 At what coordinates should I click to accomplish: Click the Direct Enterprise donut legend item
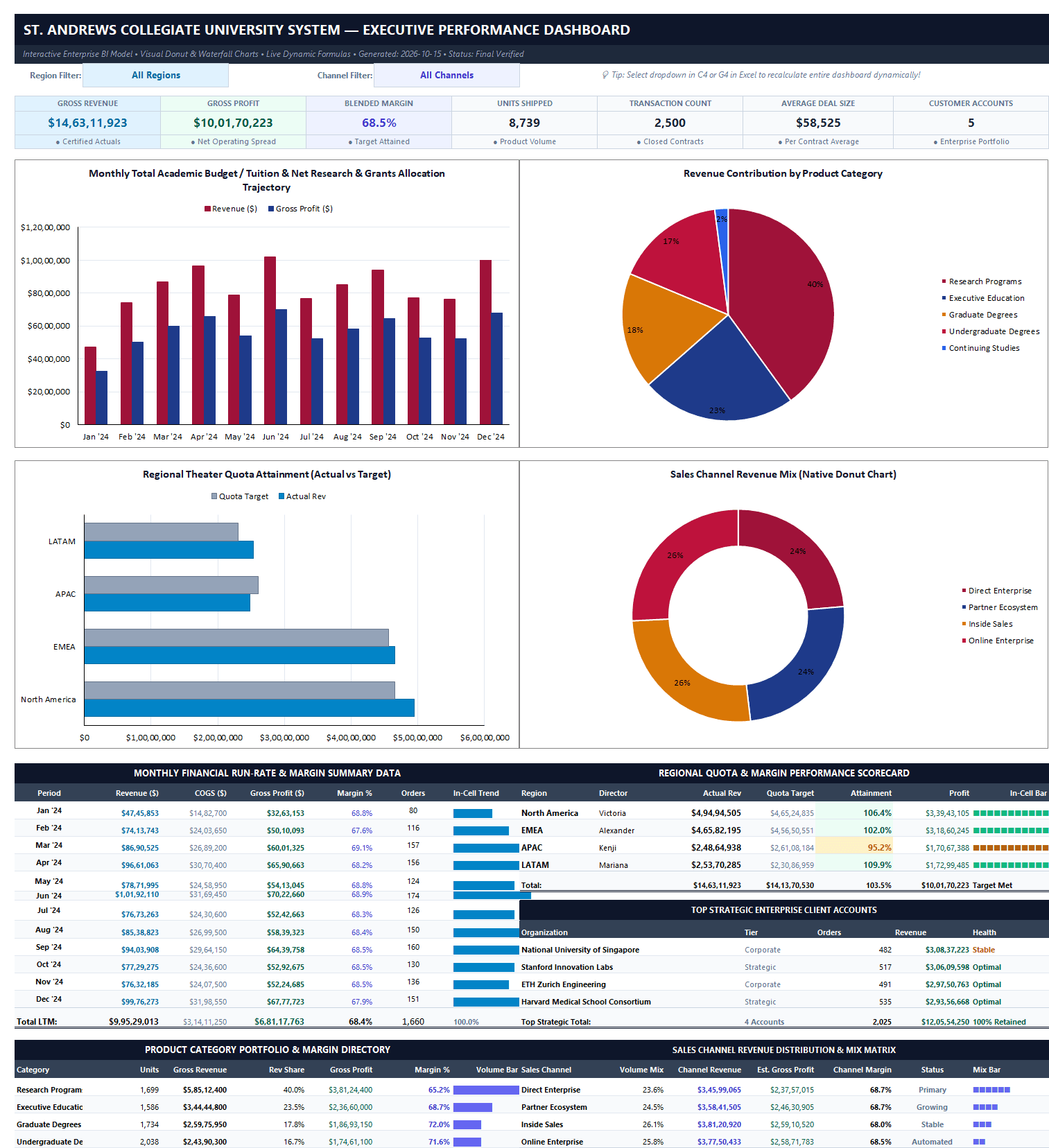(996, 591)
